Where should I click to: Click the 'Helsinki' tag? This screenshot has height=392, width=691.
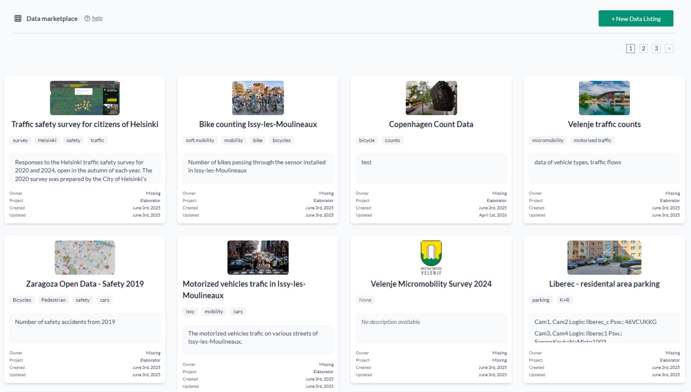pyautogui.click(x=47, y=141)
